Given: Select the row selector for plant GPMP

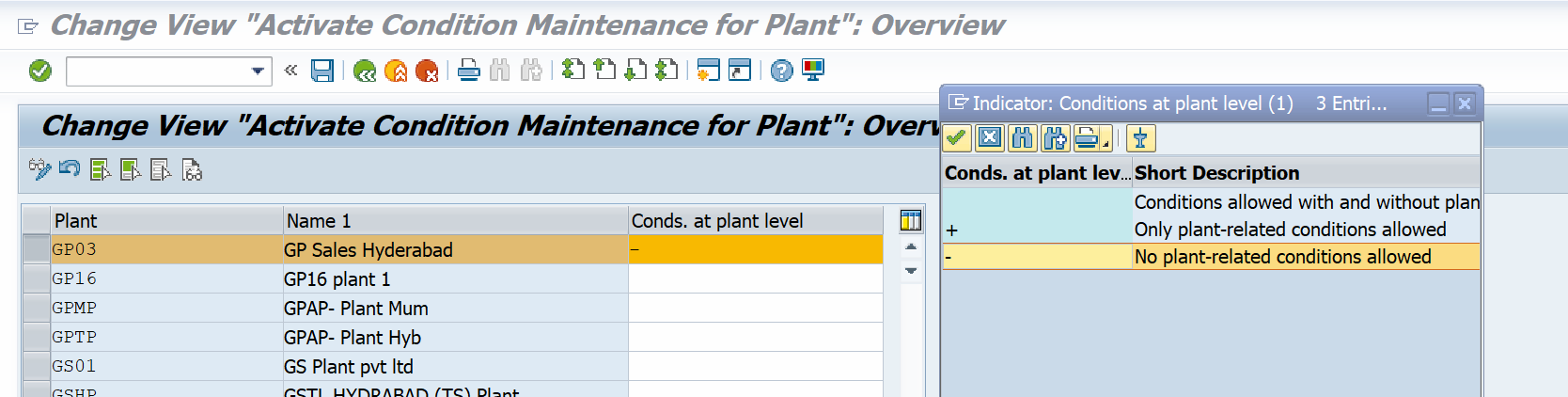Looking at the screenshot, I should click(37, 308).
